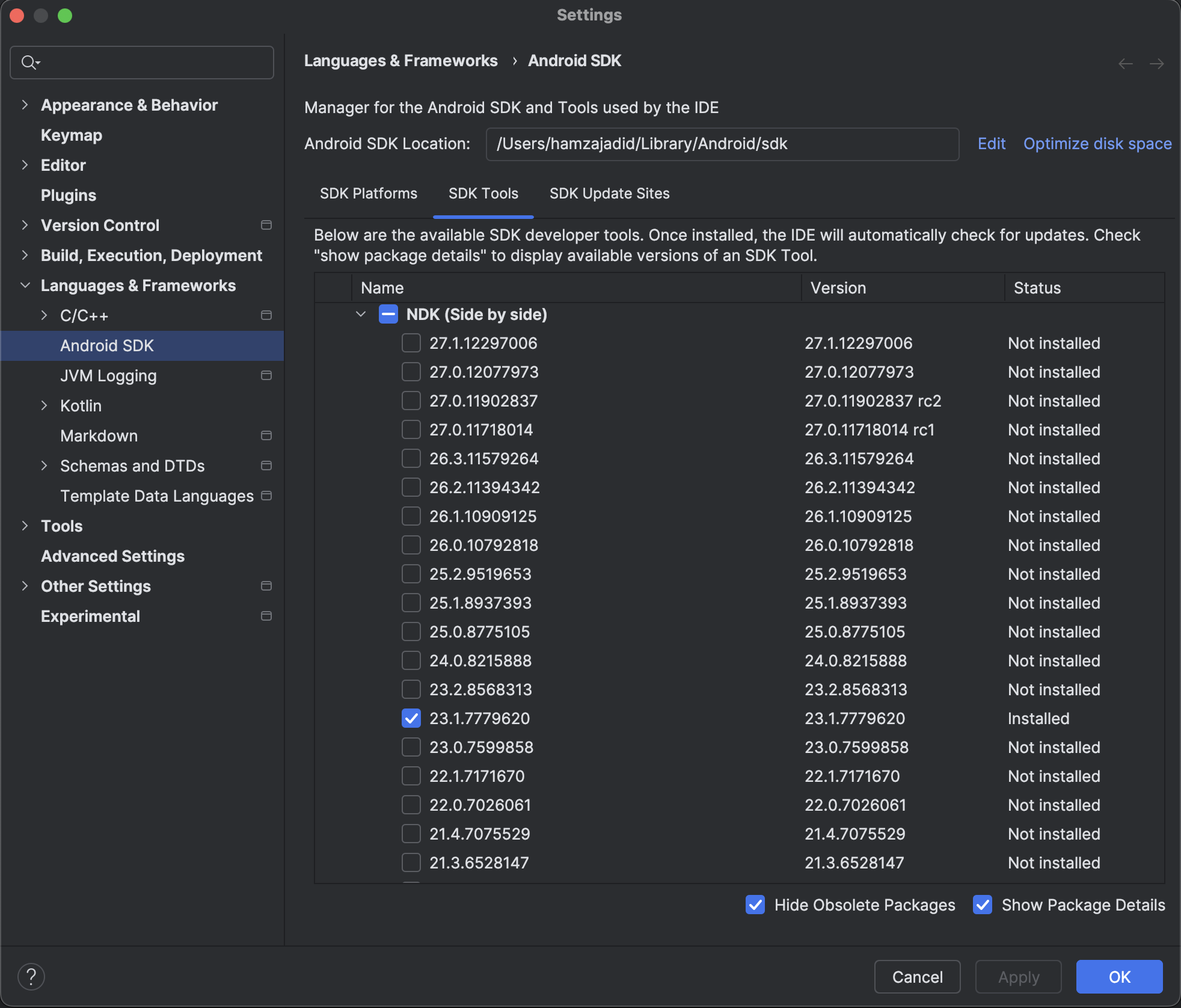Screen dimensions: 1181x1008
Task: Toggle Show Package Details checkbox
Action: [983, 905]
